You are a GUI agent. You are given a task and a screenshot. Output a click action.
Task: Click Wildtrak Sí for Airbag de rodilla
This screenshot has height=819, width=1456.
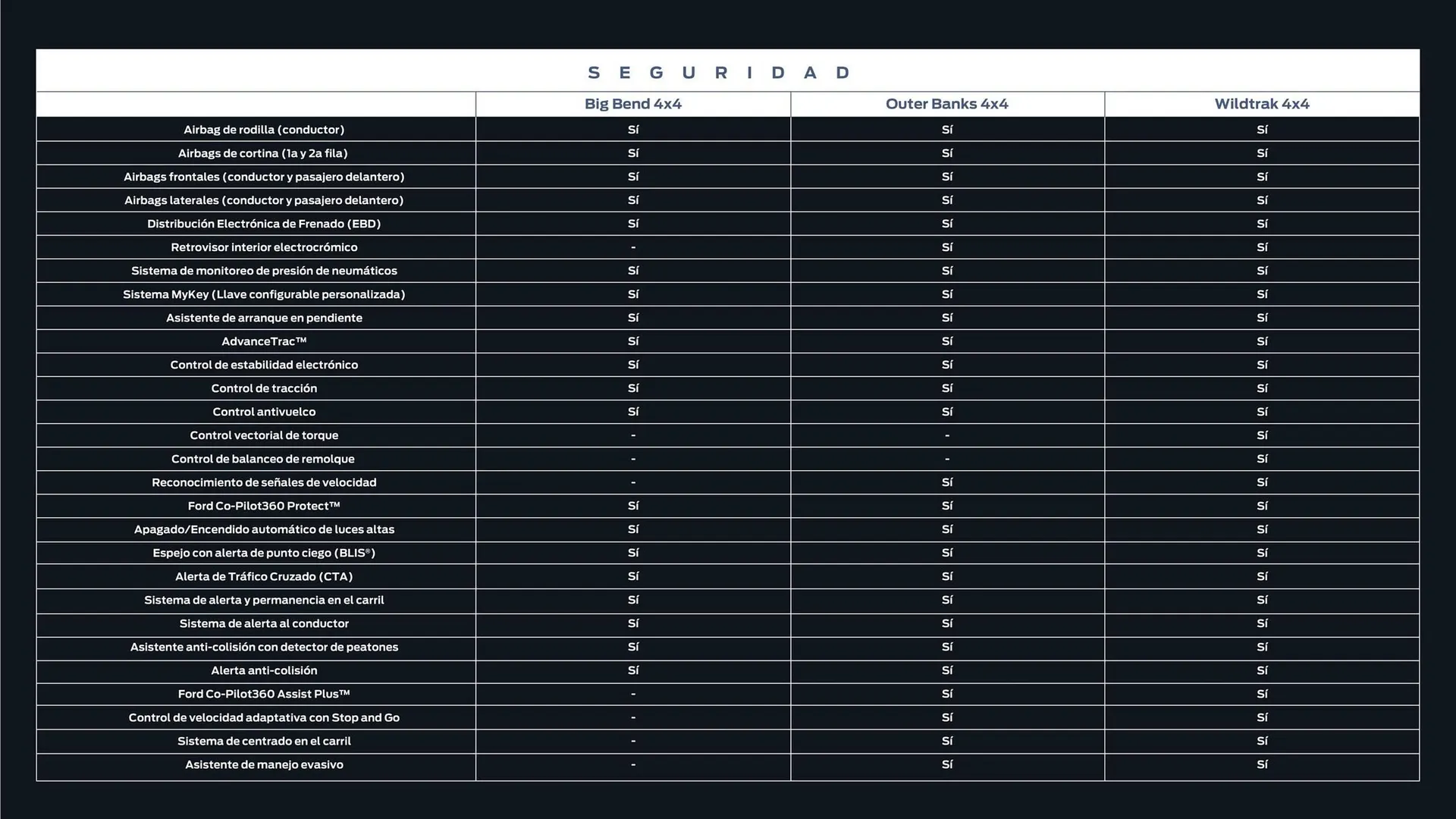[1262, 130]
